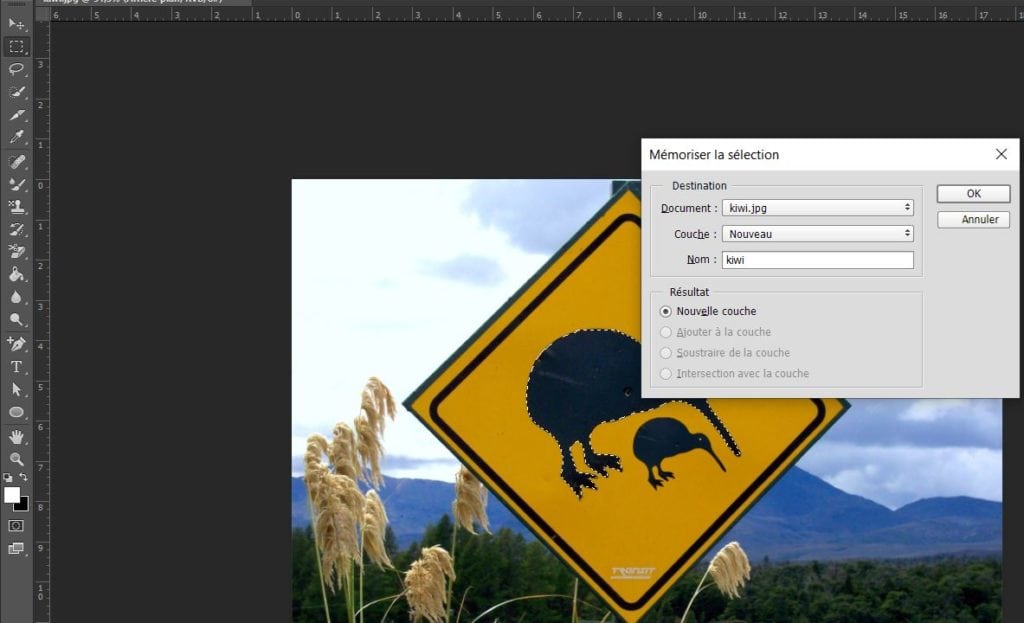The width and height of the screenshot is (1024, 623).
Task: Select the Paint Bucket tool
Action: (x=16, y=274)
